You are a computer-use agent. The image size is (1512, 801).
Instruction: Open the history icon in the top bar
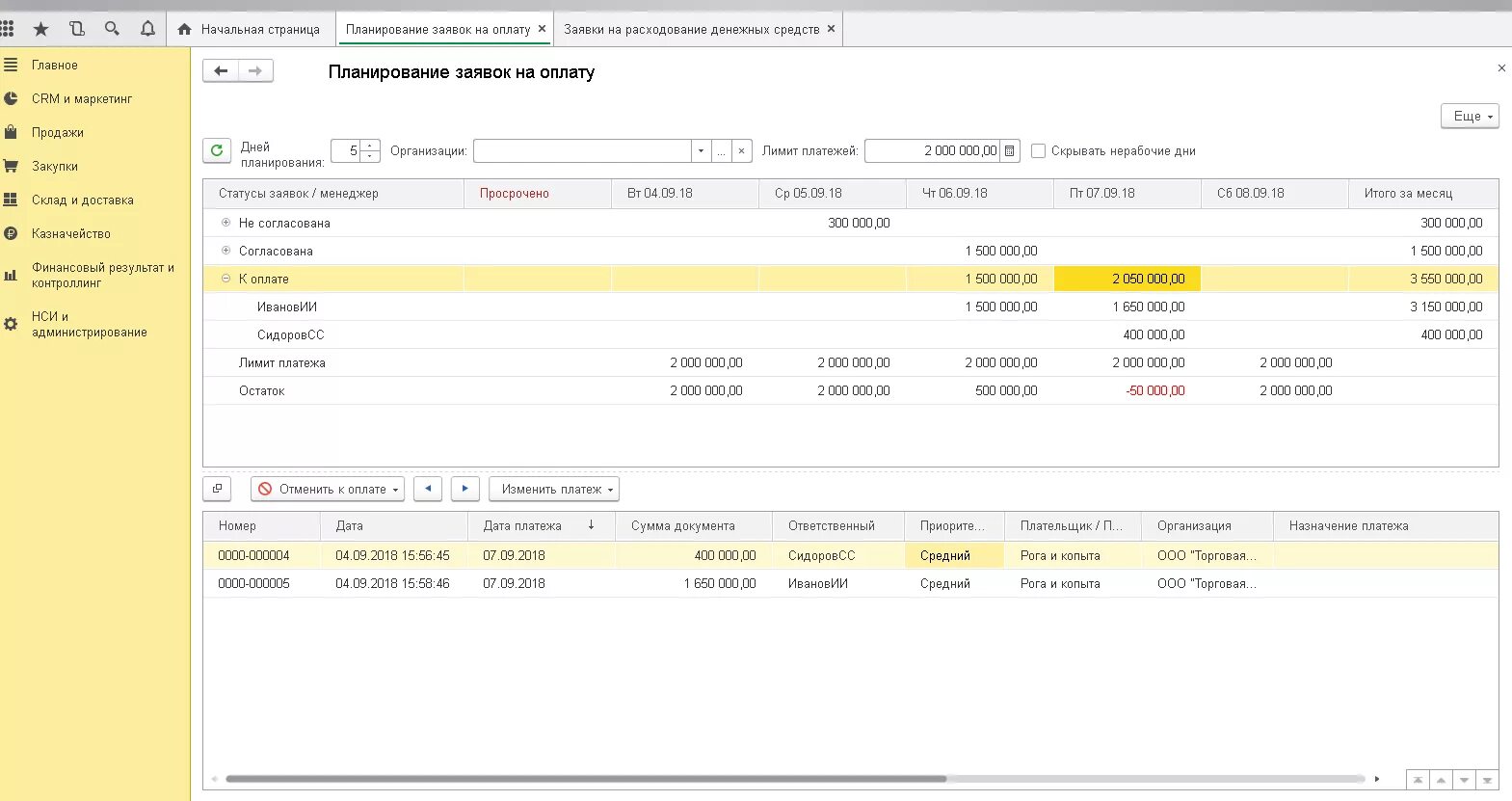pos(77,29)
